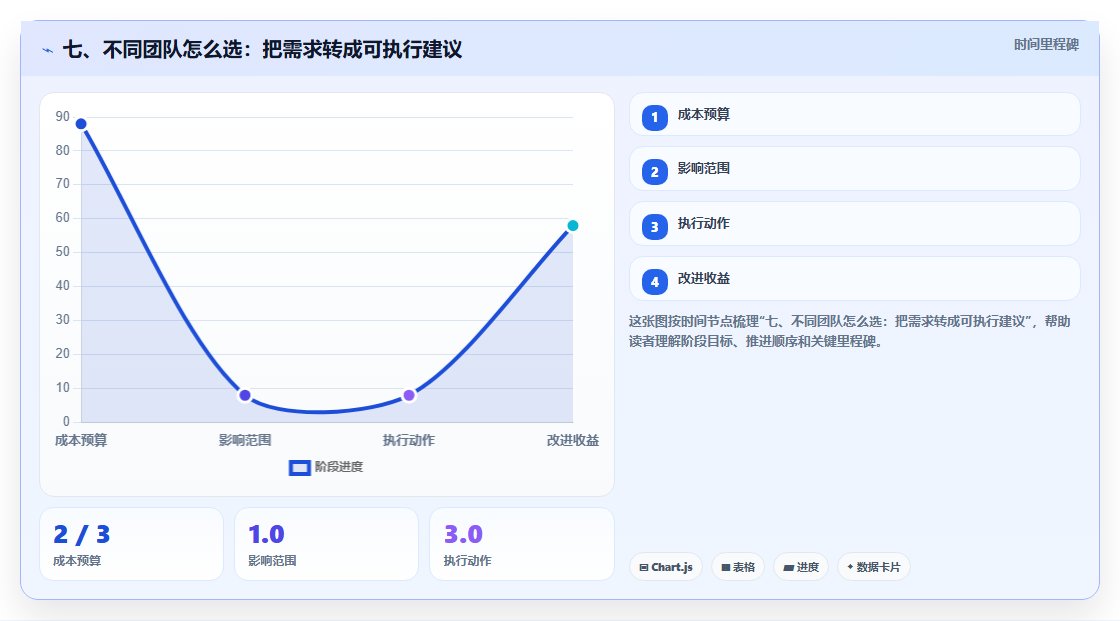Viewport: 1120px width, 621px height.
Task: Click the x-axis label 执行动作
Action: (409, 440)
